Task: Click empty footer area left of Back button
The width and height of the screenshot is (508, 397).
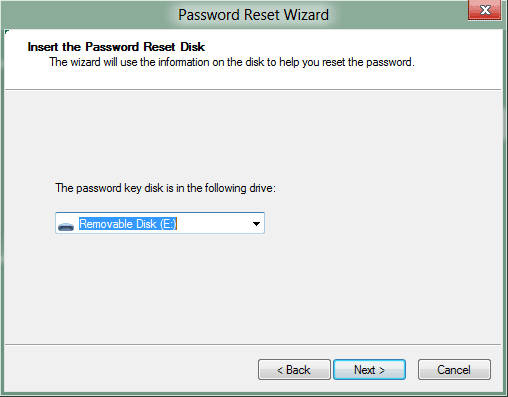Action: click(130, 369)
